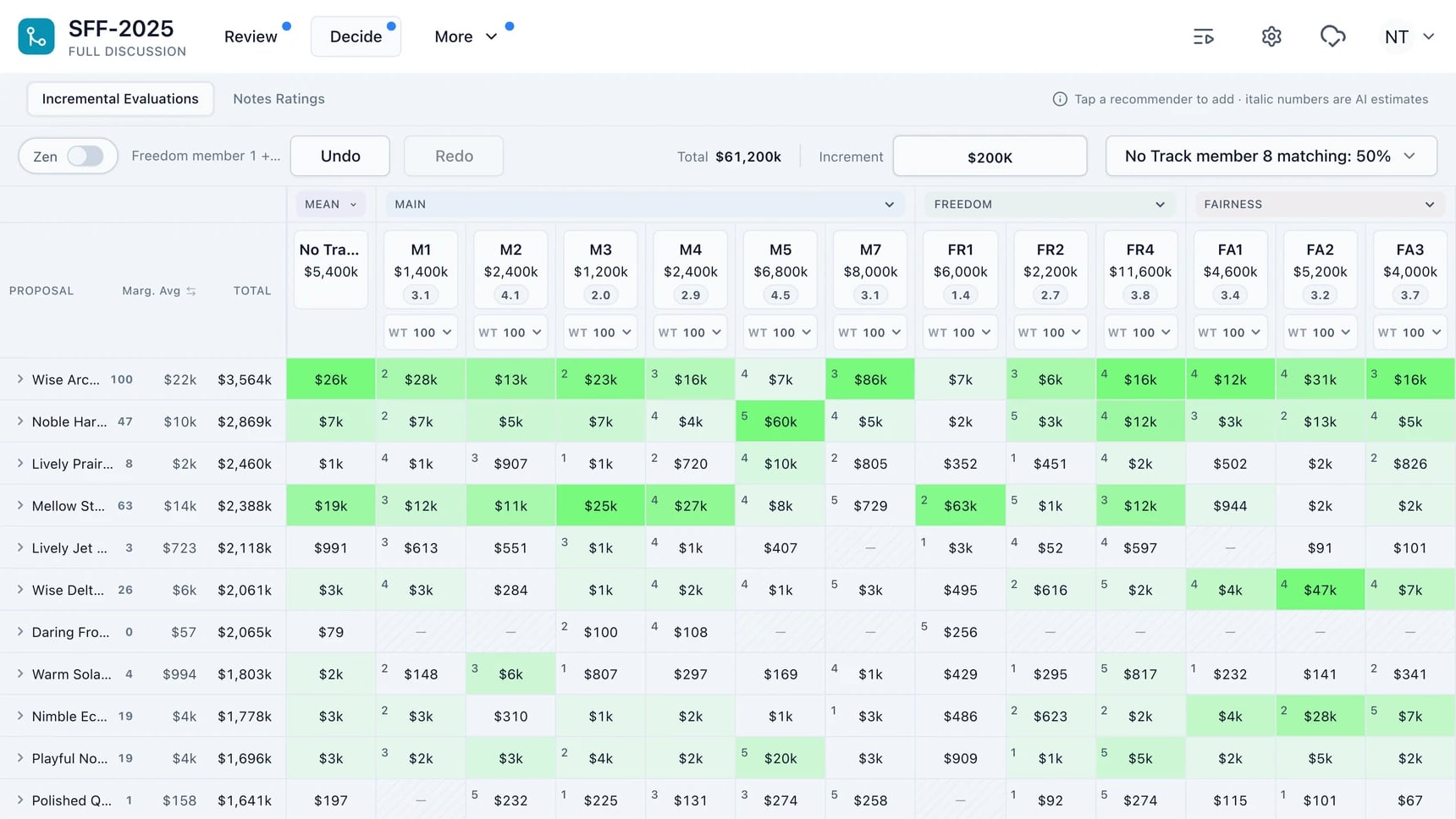Open the WT 100 dropdown under M1

point(421,333)
